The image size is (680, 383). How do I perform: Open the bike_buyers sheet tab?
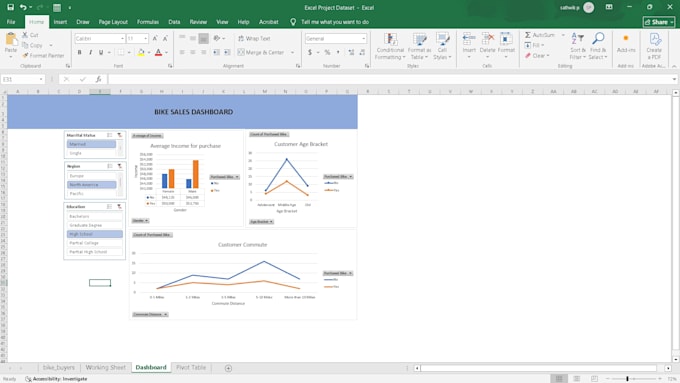click(x=59, y=367)
